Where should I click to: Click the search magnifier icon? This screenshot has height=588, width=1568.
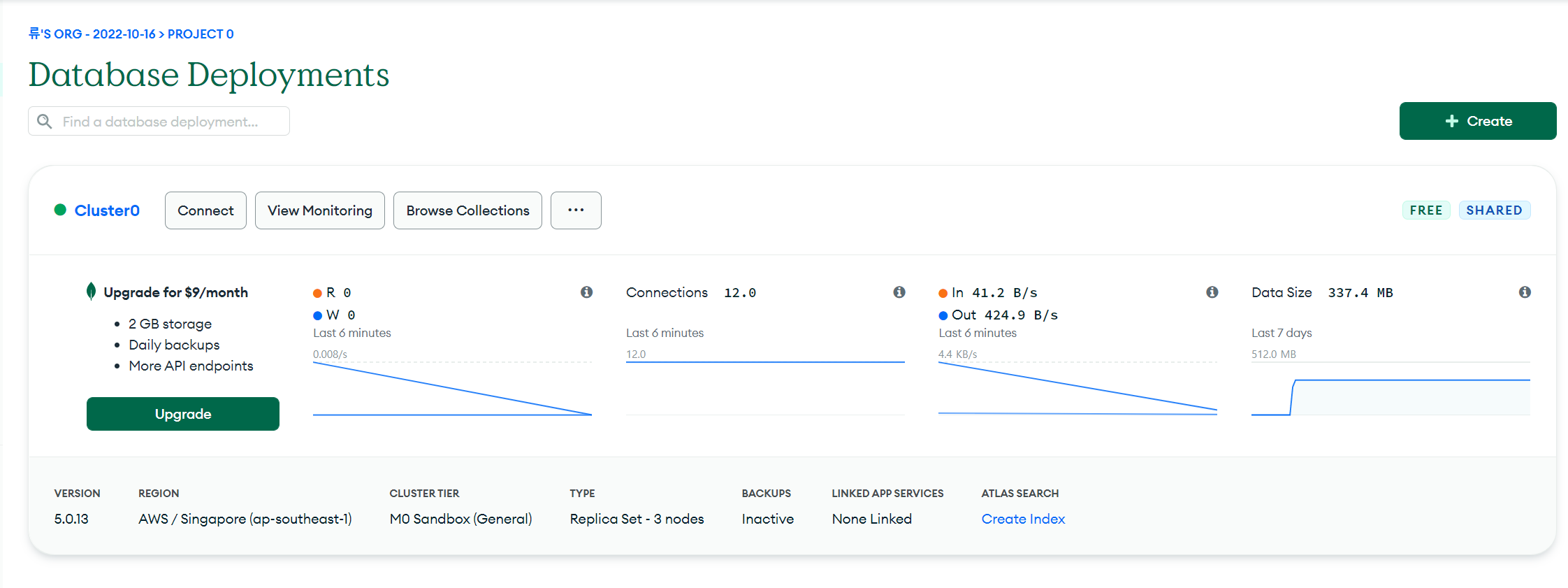pyautogui.click(x=45, y=122)
